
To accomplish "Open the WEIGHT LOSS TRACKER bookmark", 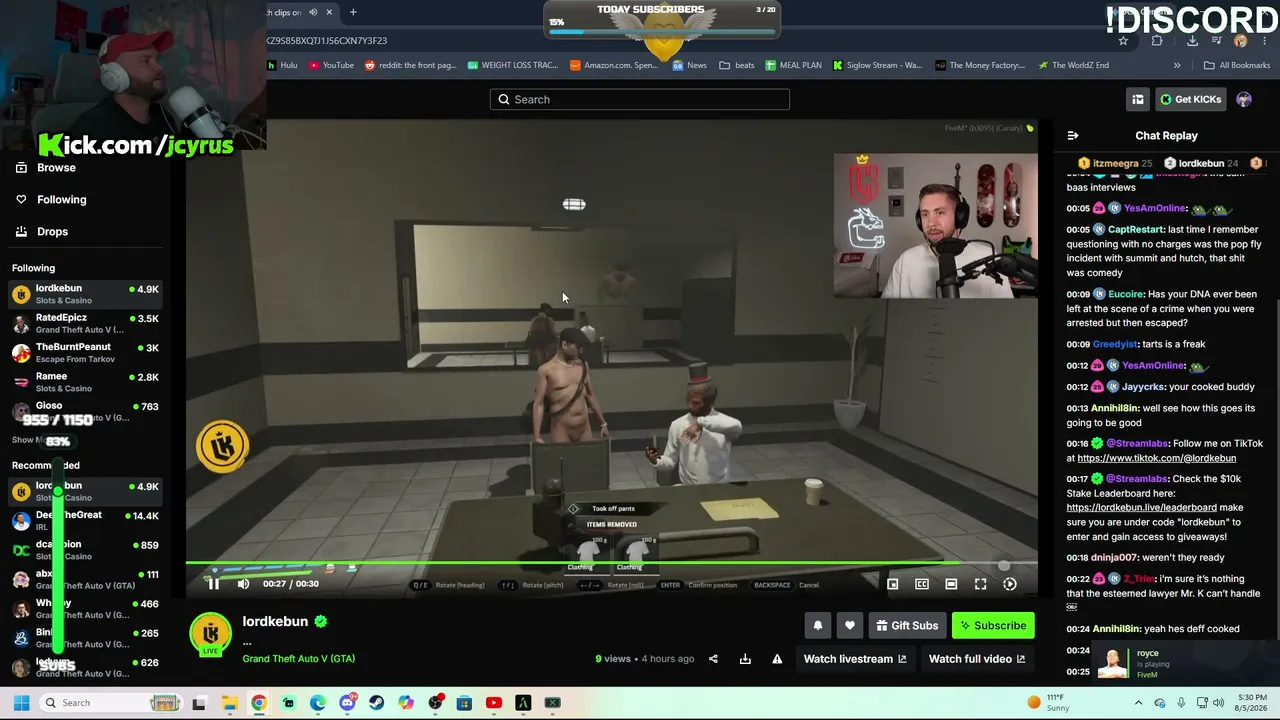I will click(x=512, y=65).
